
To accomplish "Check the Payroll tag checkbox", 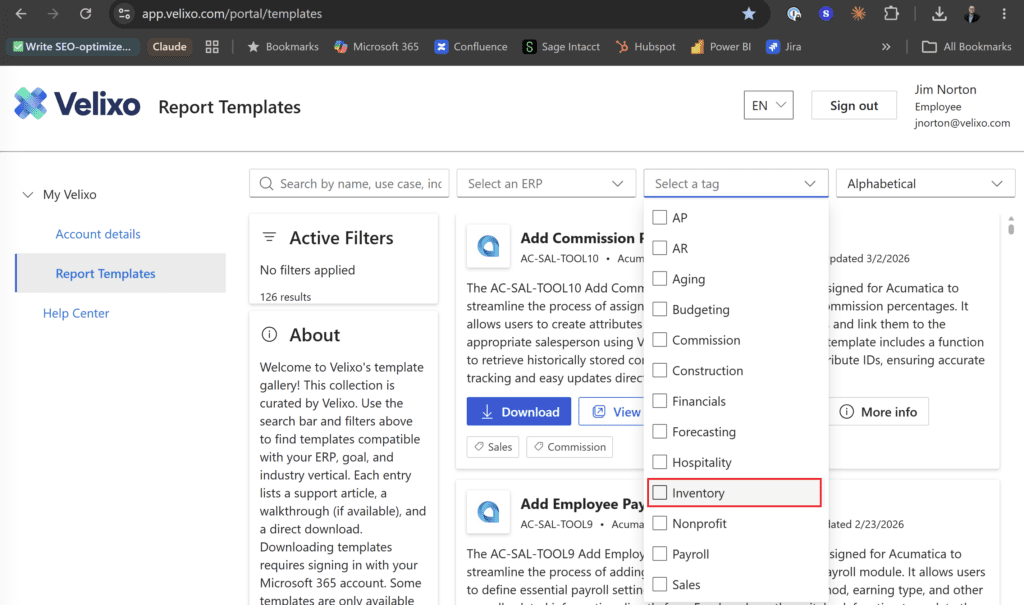I will coord(660,554).
